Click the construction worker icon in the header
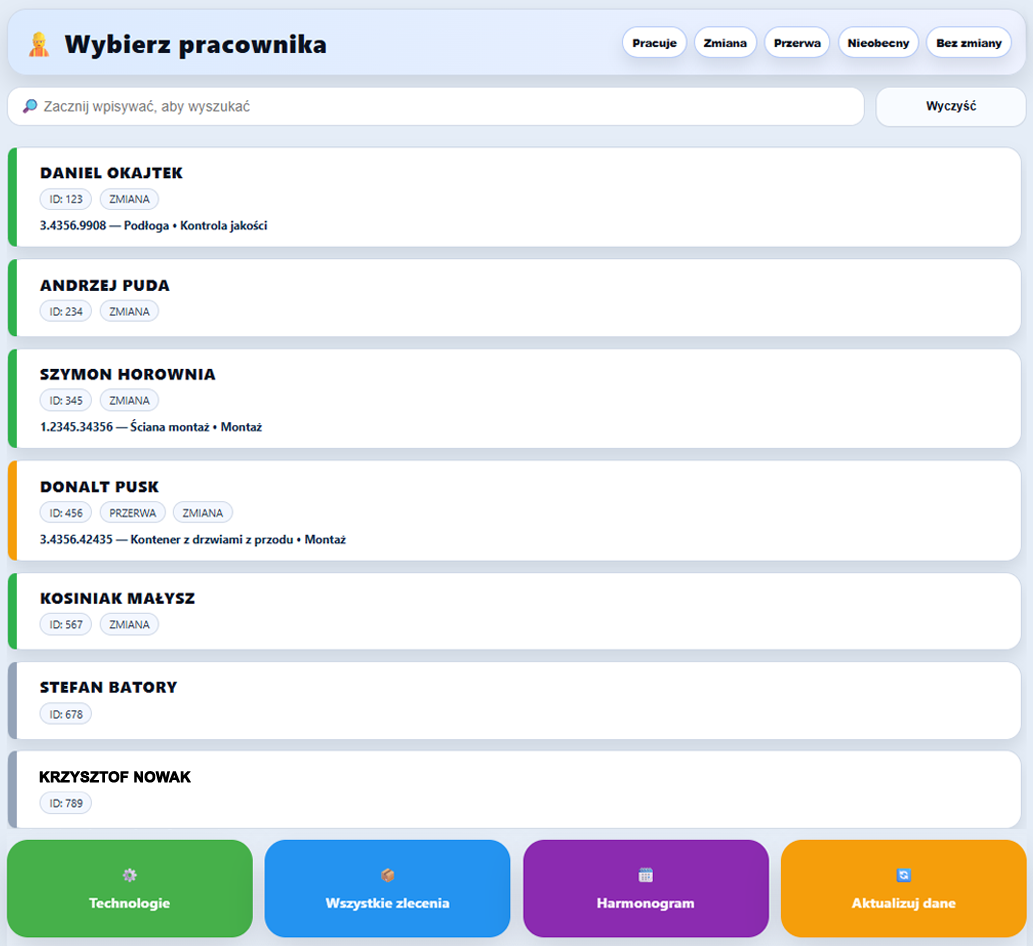Screen dimensions: 1033x946 click(38, 42)
